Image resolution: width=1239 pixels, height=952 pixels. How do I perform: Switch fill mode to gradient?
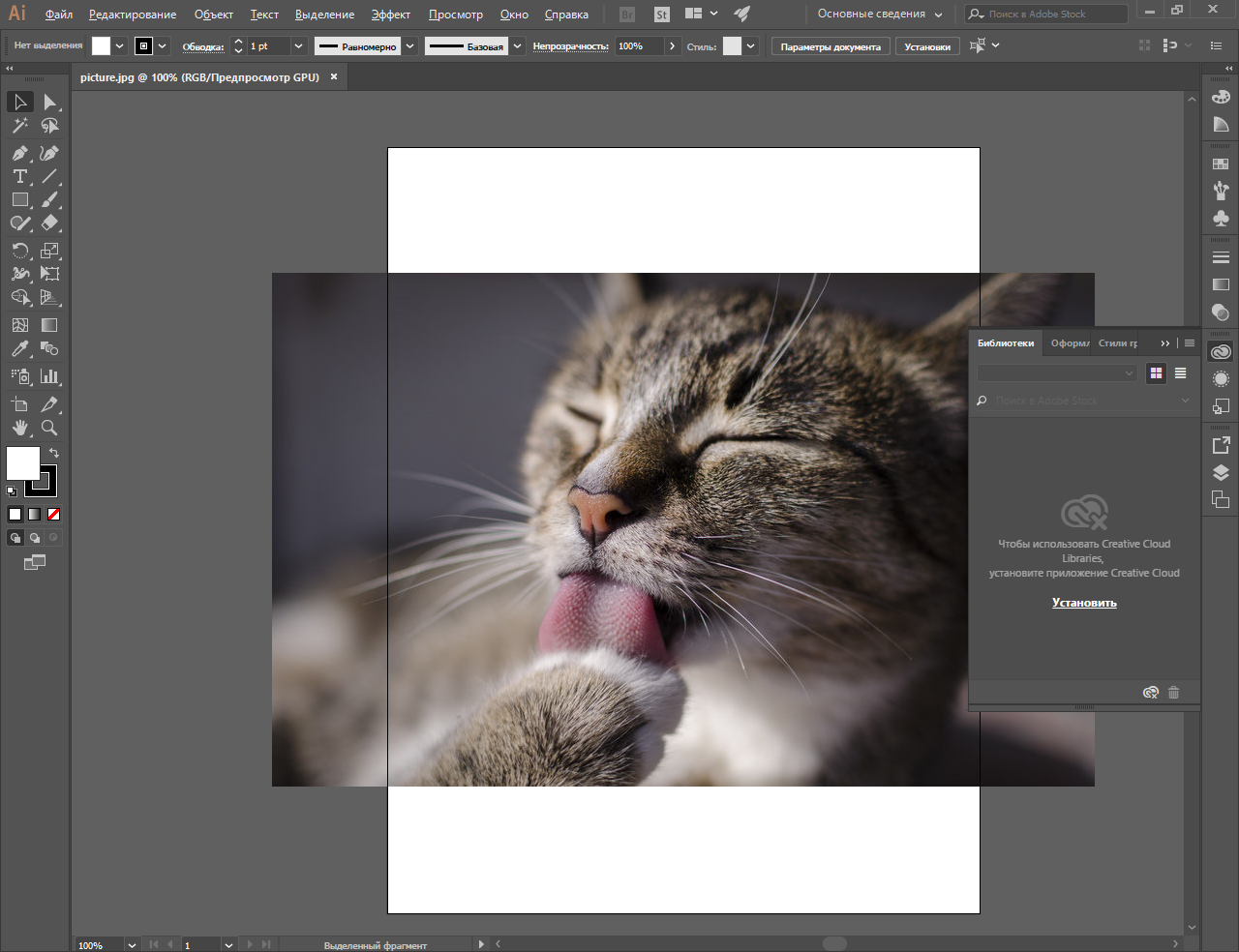[35, 514]
